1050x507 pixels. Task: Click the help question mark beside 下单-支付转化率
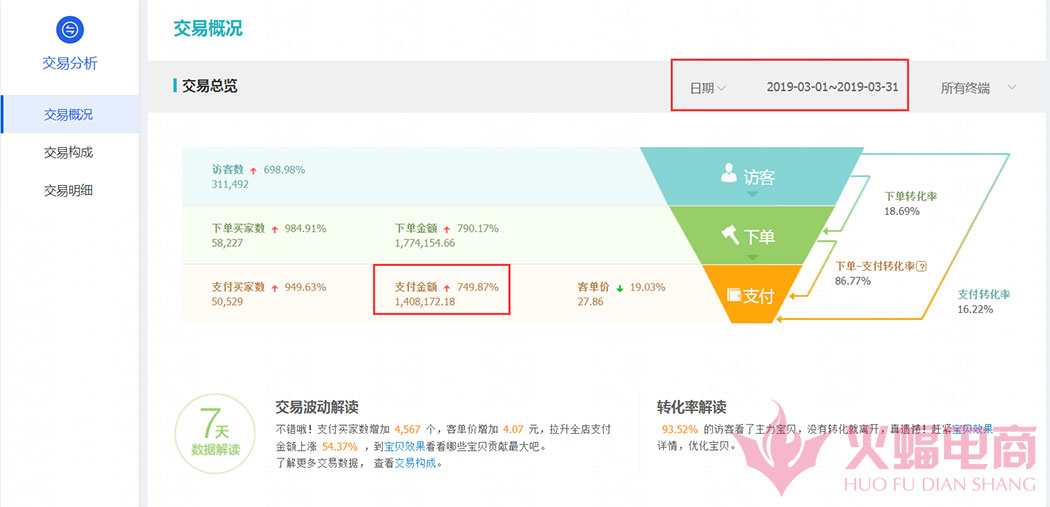tap(921, 266)
